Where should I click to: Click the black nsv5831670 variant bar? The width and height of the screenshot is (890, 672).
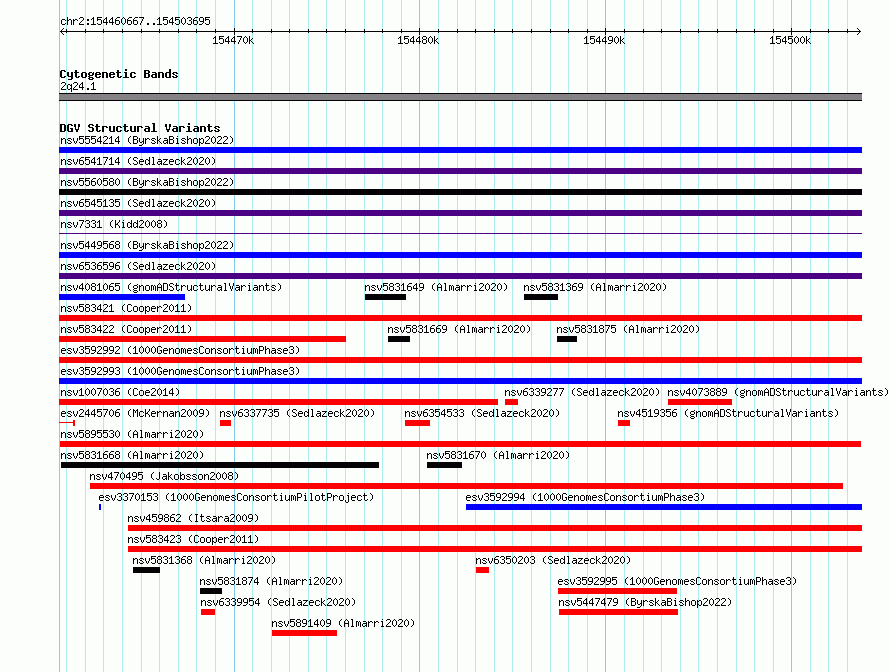(x=444, y=465)
